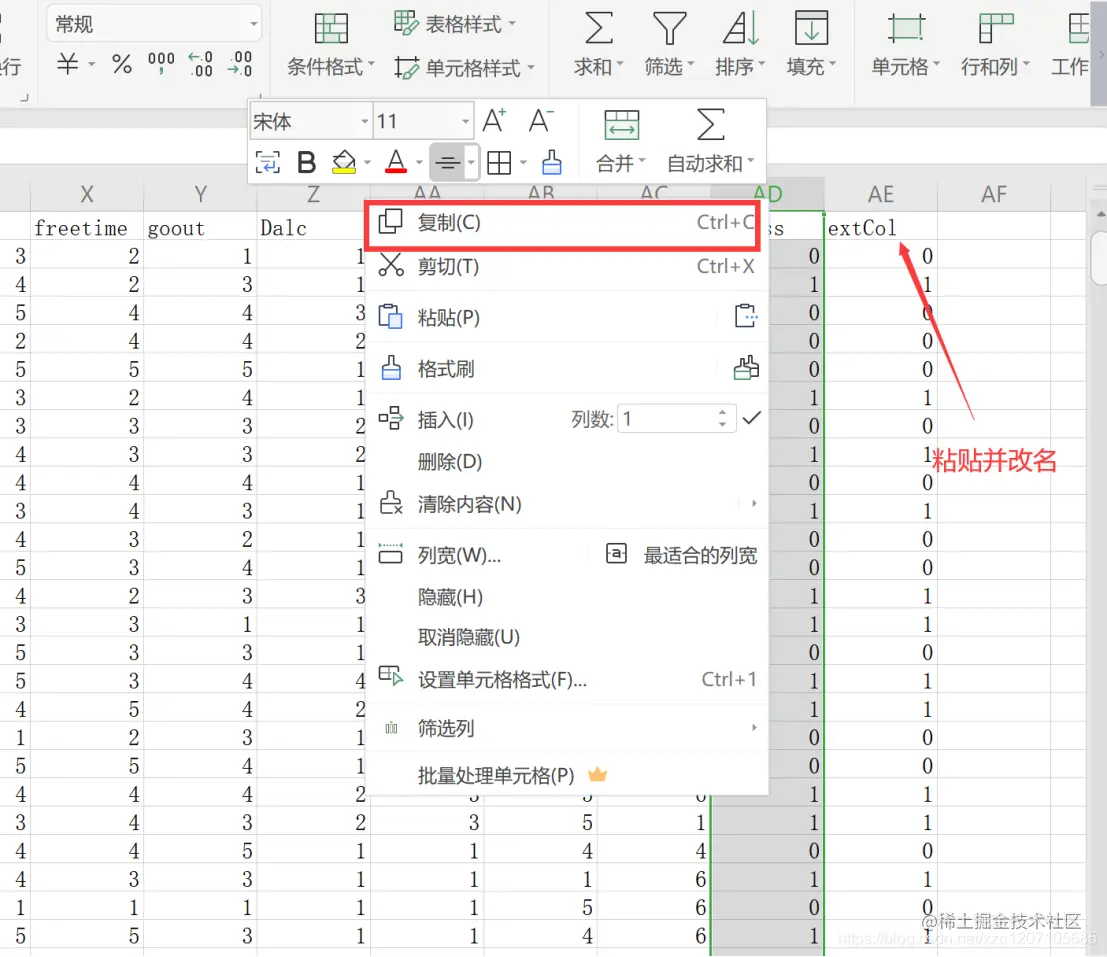Open conditional formatting (条件格式)
Viewport: 1107px width, 957px height.
click(330, 45)
